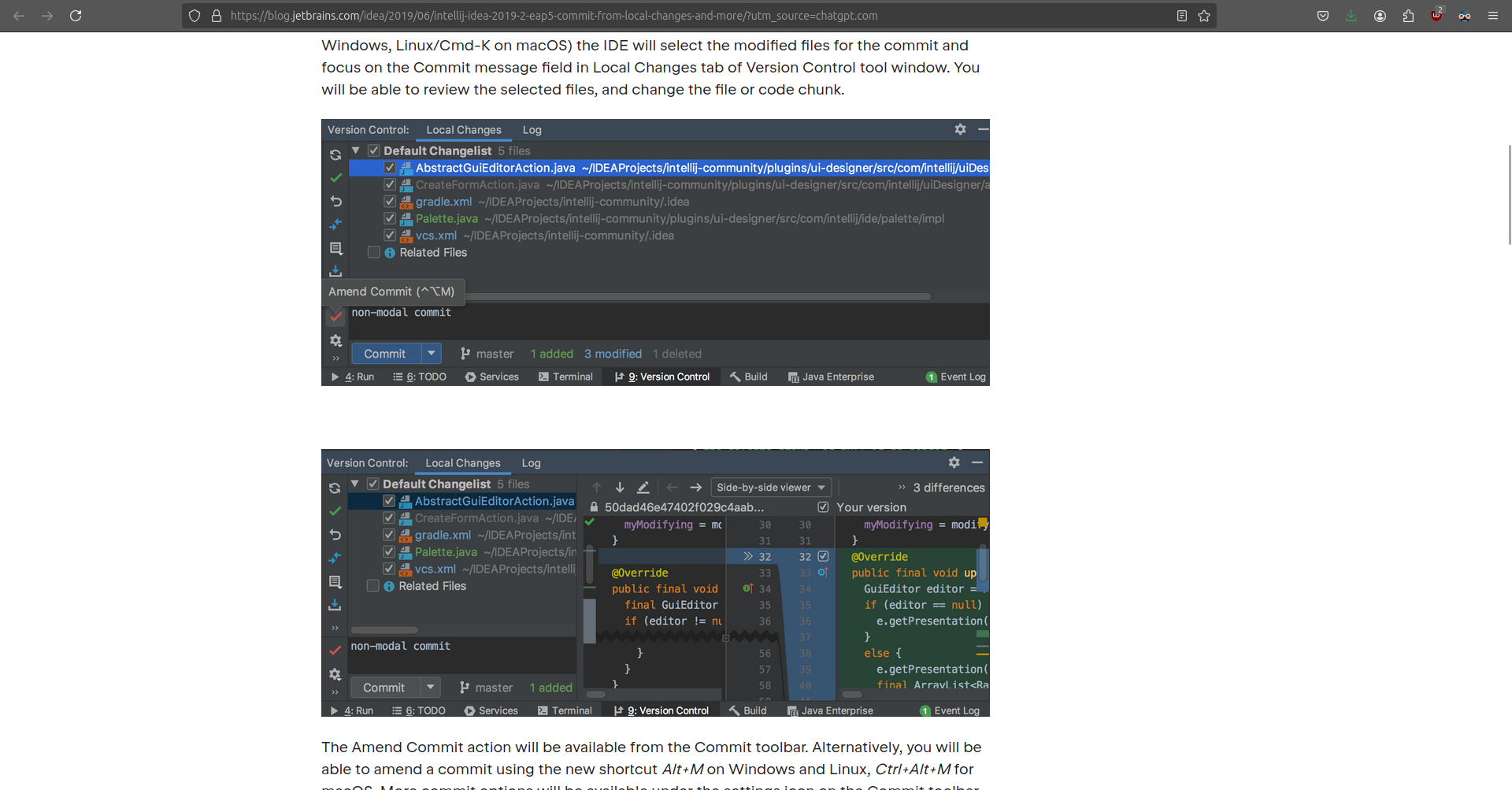Click Refresh icon in first Version Control panel
The height and width of the screenshot is (790, 1512).
coord(335,155)
